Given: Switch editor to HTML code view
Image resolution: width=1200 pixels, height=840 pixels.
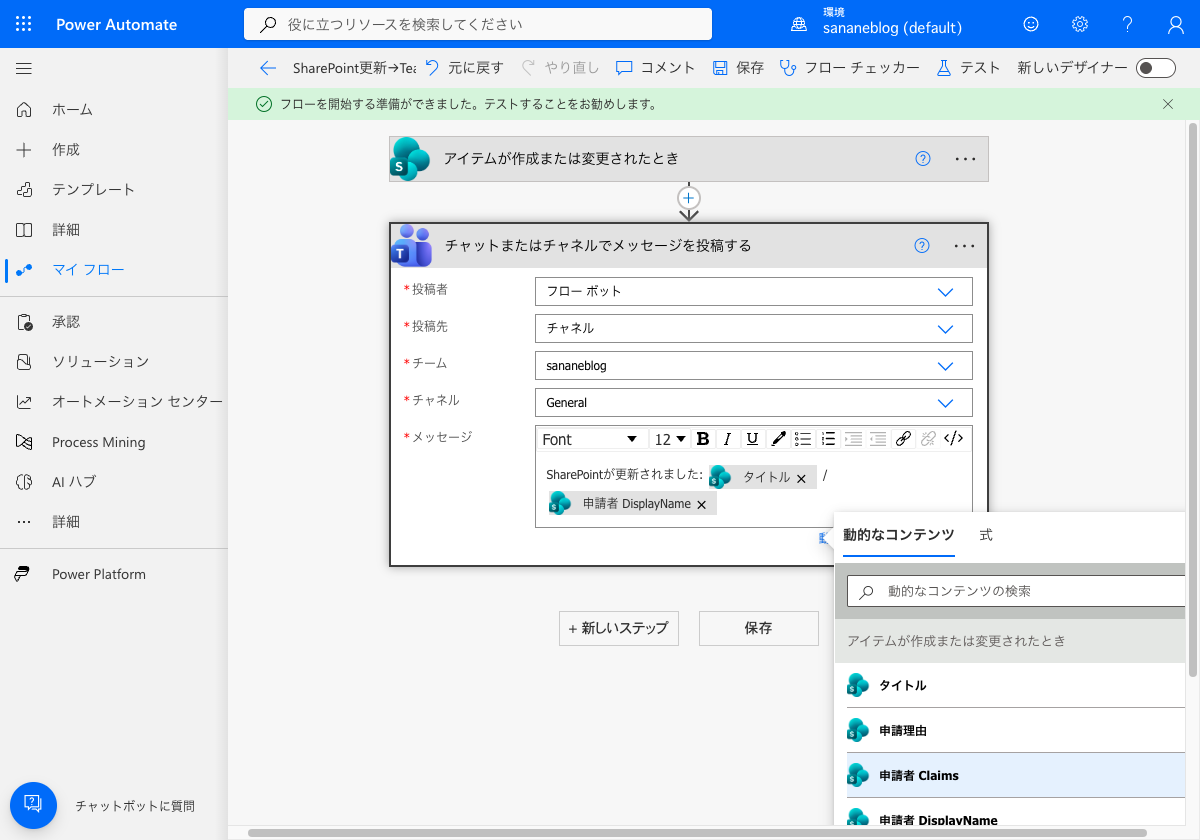Looking at the screenshot, I should pyautogui.click(x=954, y=439).
